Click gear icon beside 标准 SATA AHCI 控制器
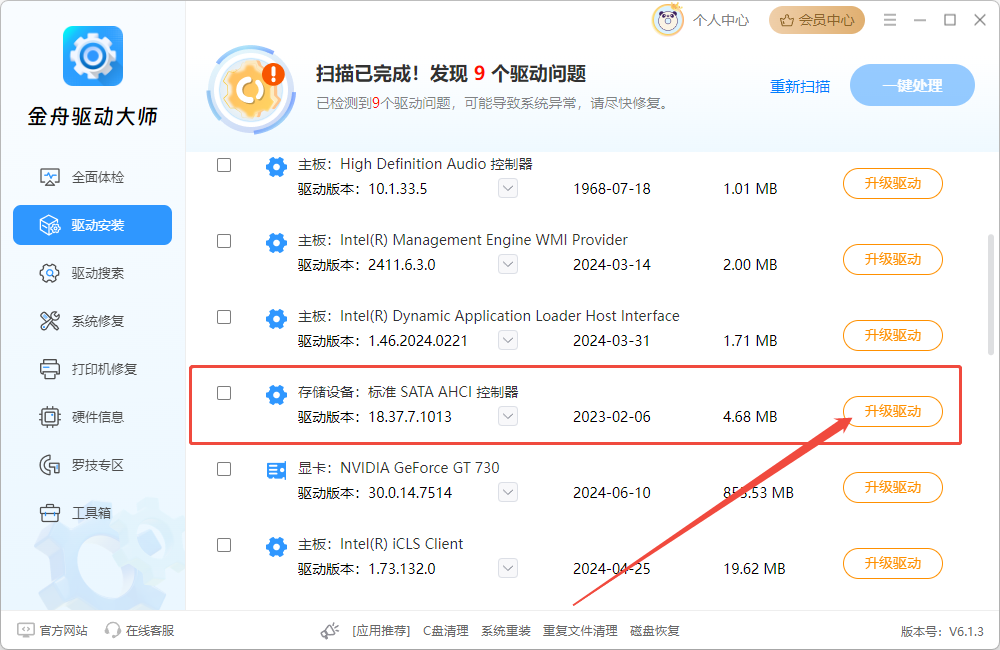 276,394
